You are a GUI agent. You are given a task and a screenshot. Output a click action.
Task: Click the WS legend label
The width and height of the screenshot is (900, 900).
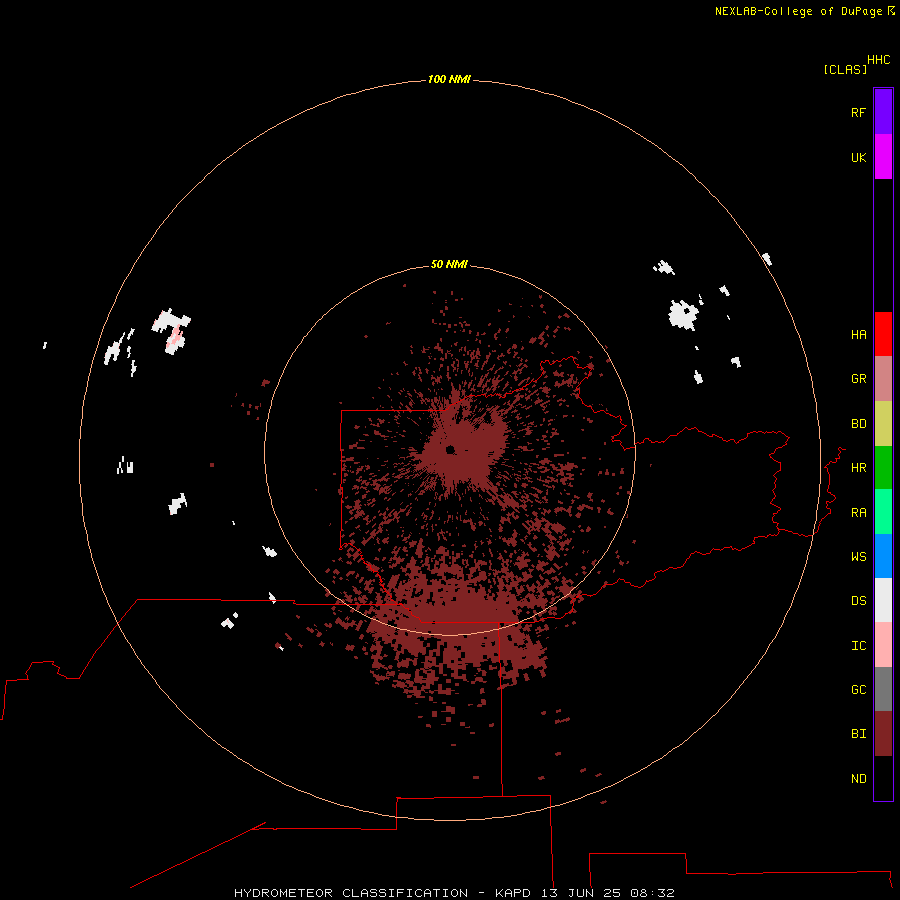[x=858, y=556]
